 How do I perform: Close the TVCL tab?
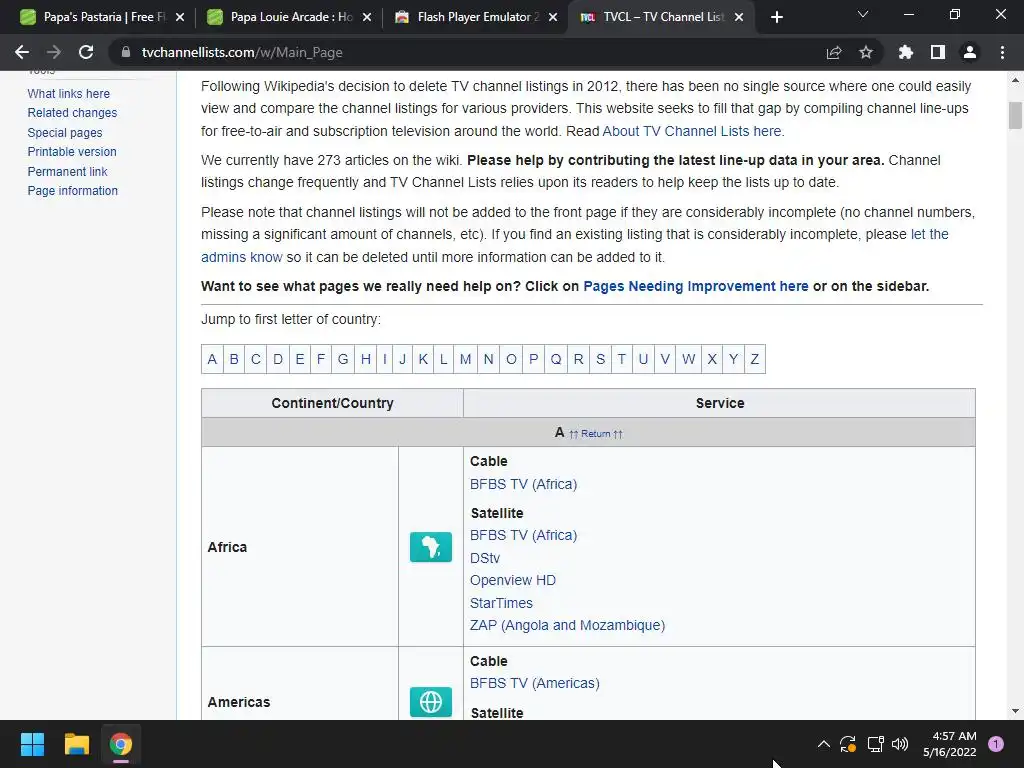click(x=739, y=17)
